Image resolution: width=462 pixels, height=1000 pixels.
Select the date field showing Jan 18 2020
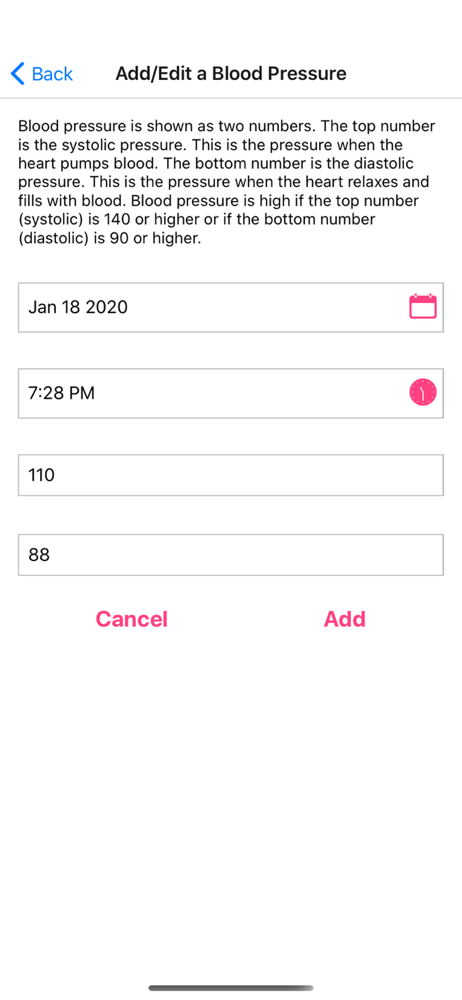point(231,307)
